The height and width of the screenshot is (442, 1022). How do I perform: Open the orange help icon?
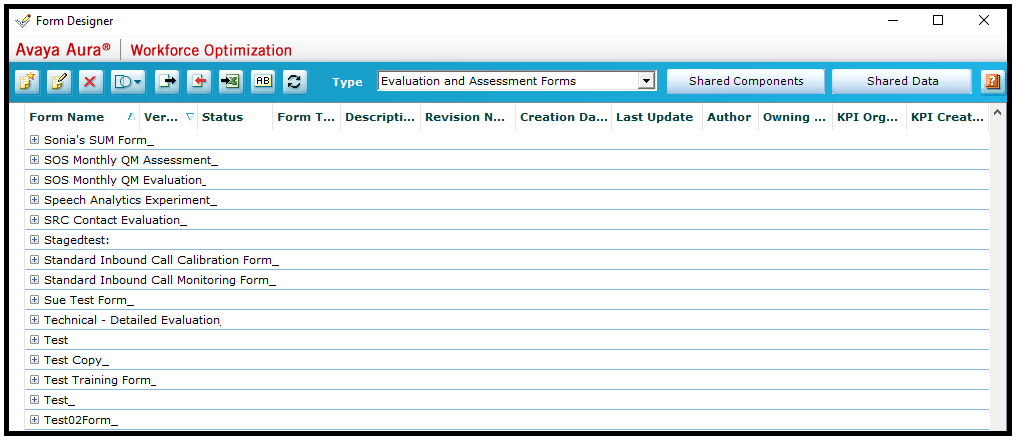pyautogui.click(x=993, y=81)
